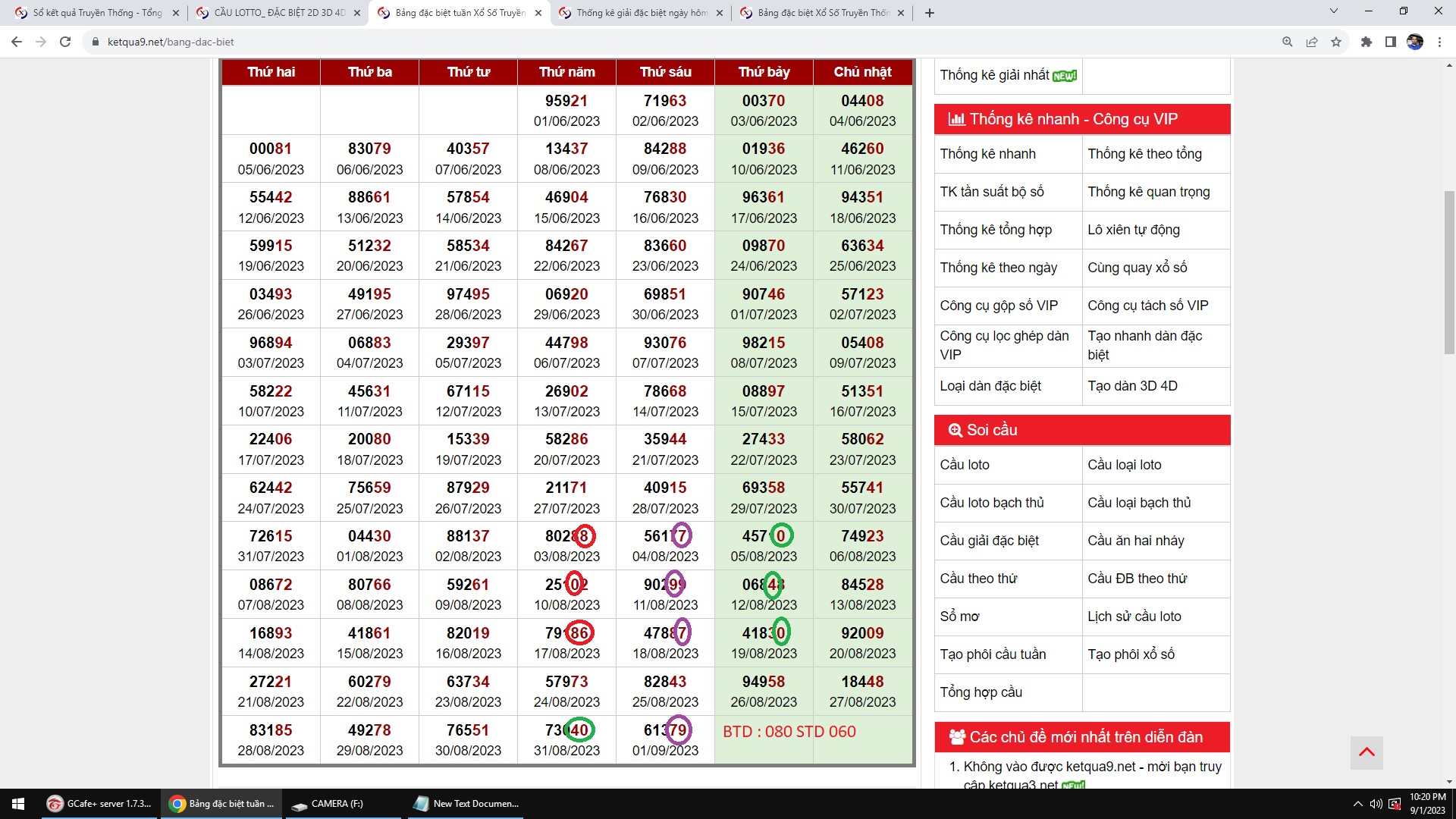The image size is (1456, 819).
Task: Toggle the browser side panel icon
Action: pyautogui.click(x=1391, y=42)
